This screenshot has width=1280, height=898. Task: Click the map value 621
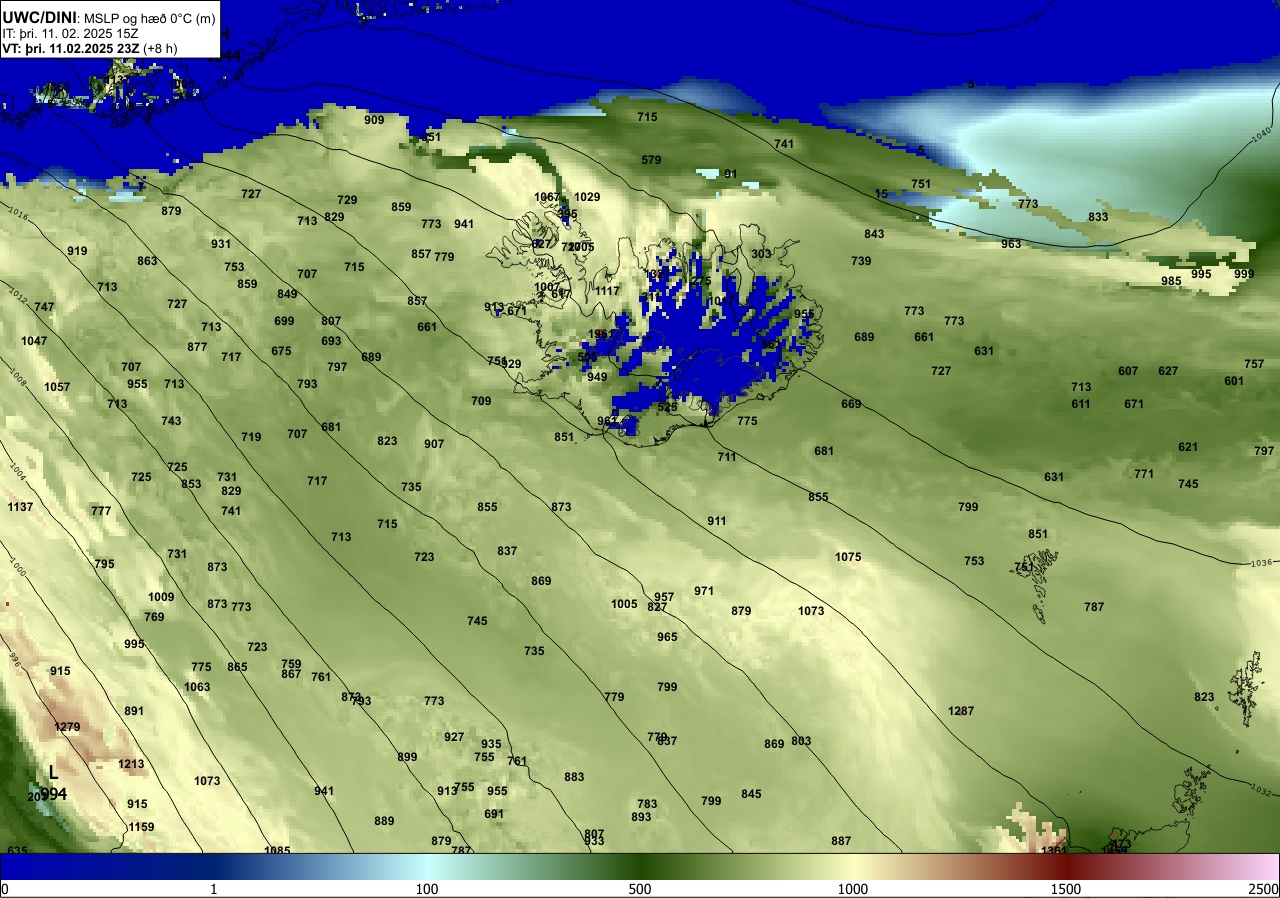point(1188,447)
